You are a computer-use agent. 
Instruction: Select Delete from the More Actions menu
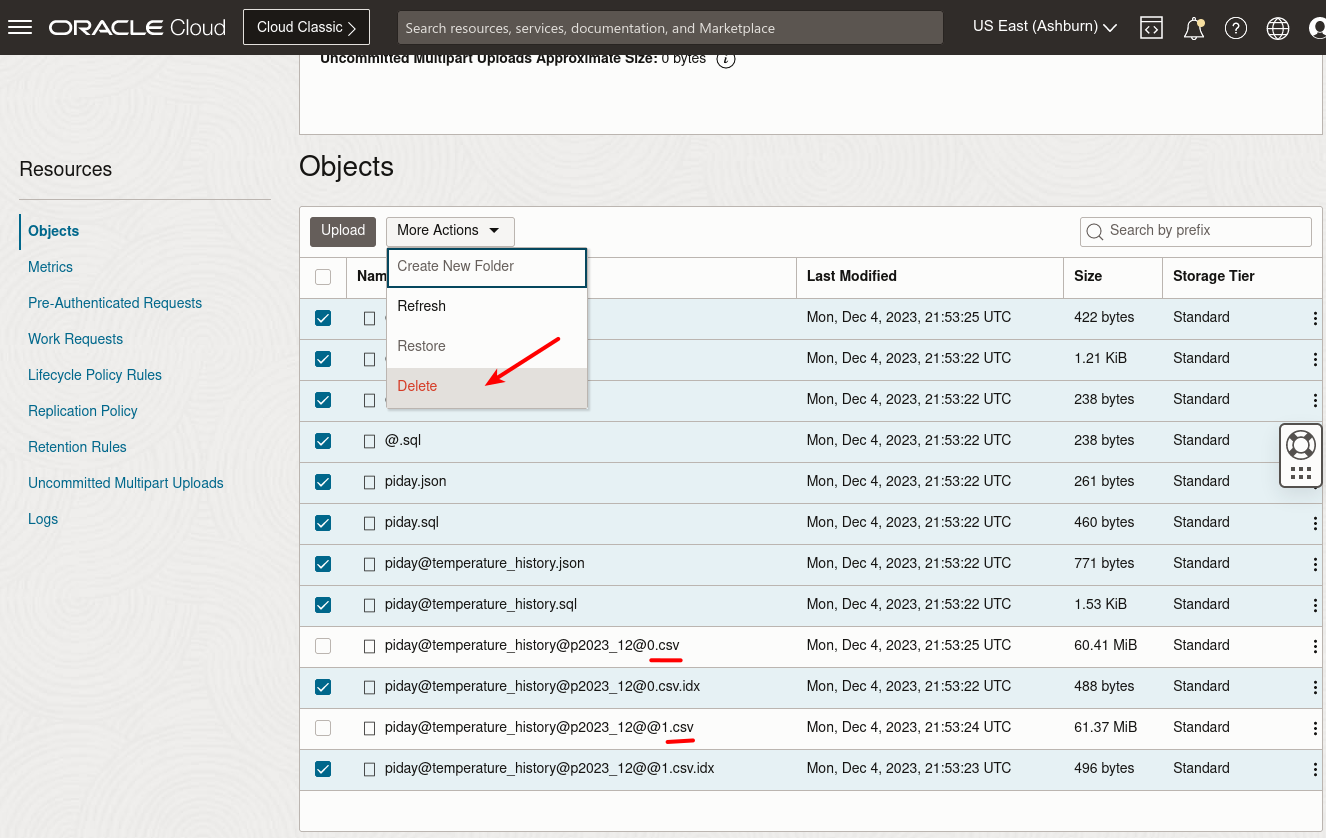(x=417, y=385)
